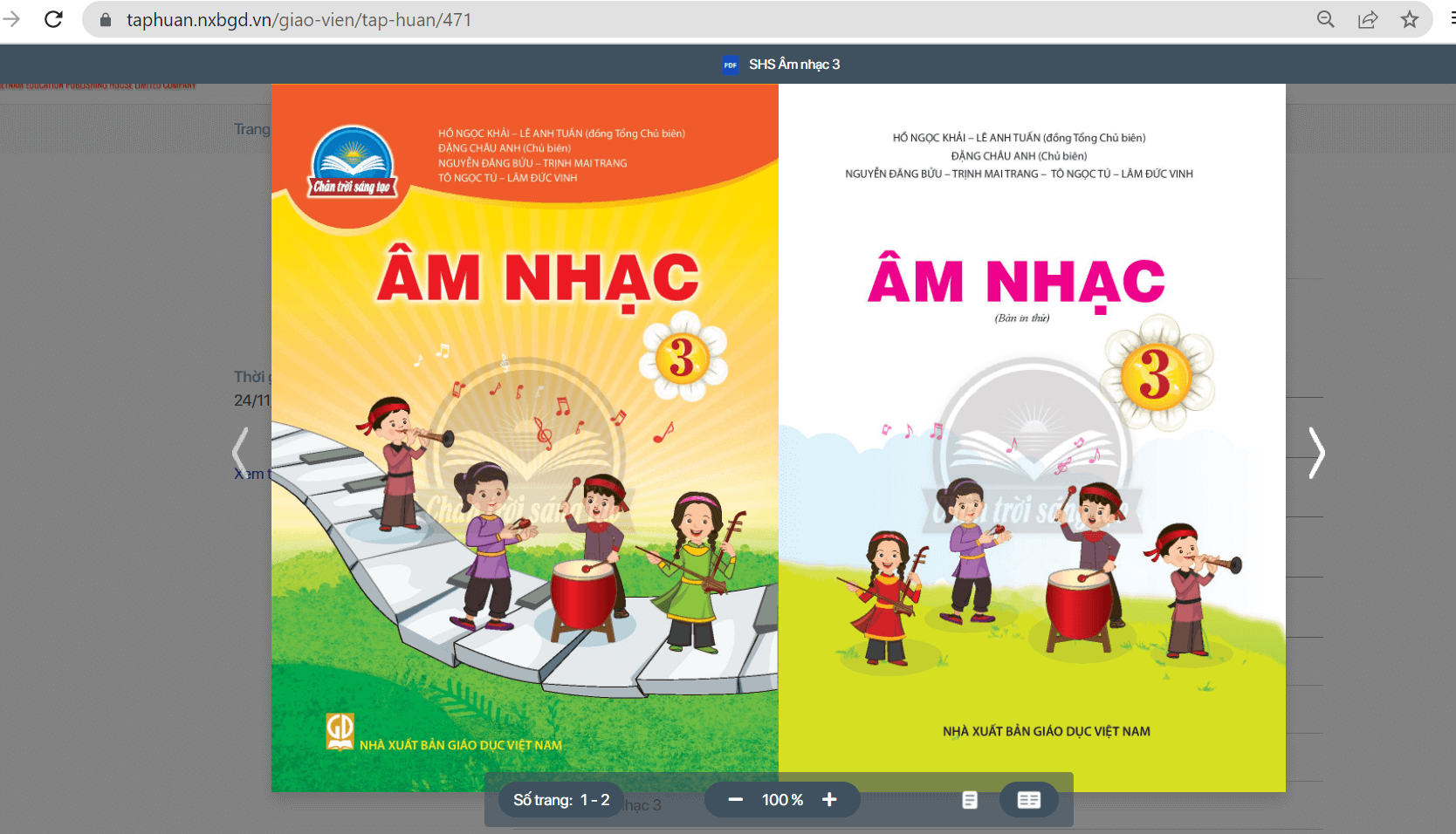
Task: Click the PDF file icon in header
Action: click(x=731, y=65)
